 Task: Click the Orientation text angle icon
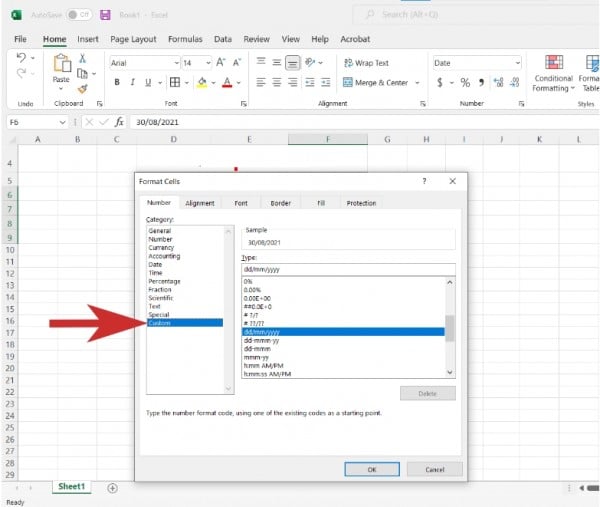pyautogui.click(x=310, y=62)
